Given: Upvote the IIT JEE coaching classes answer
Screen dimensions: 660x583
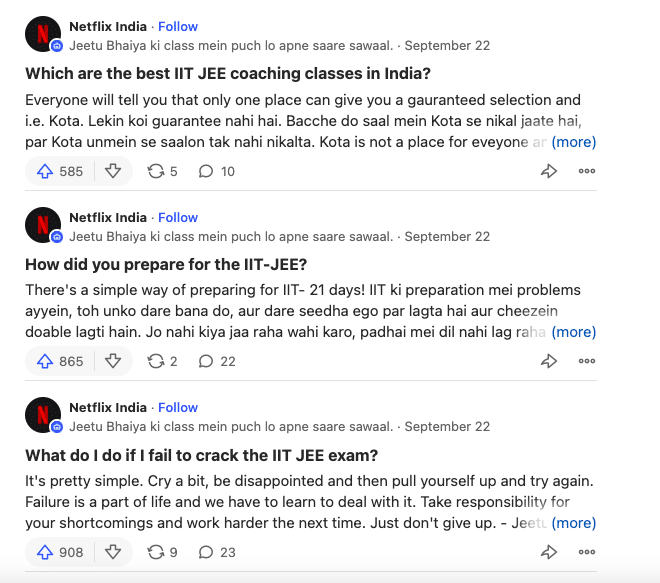Looking at the screenshot, I should click(x=60, y=171).
